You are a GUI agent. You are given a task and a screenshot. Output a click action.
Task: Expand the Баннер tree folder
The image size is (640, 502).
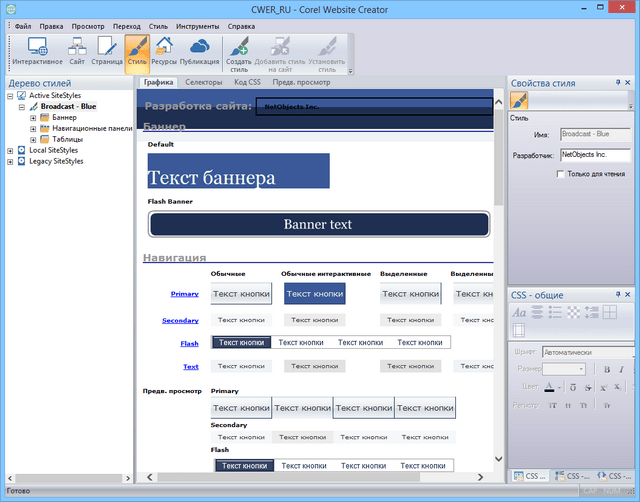pyautogui.click(x=33, y=117)
